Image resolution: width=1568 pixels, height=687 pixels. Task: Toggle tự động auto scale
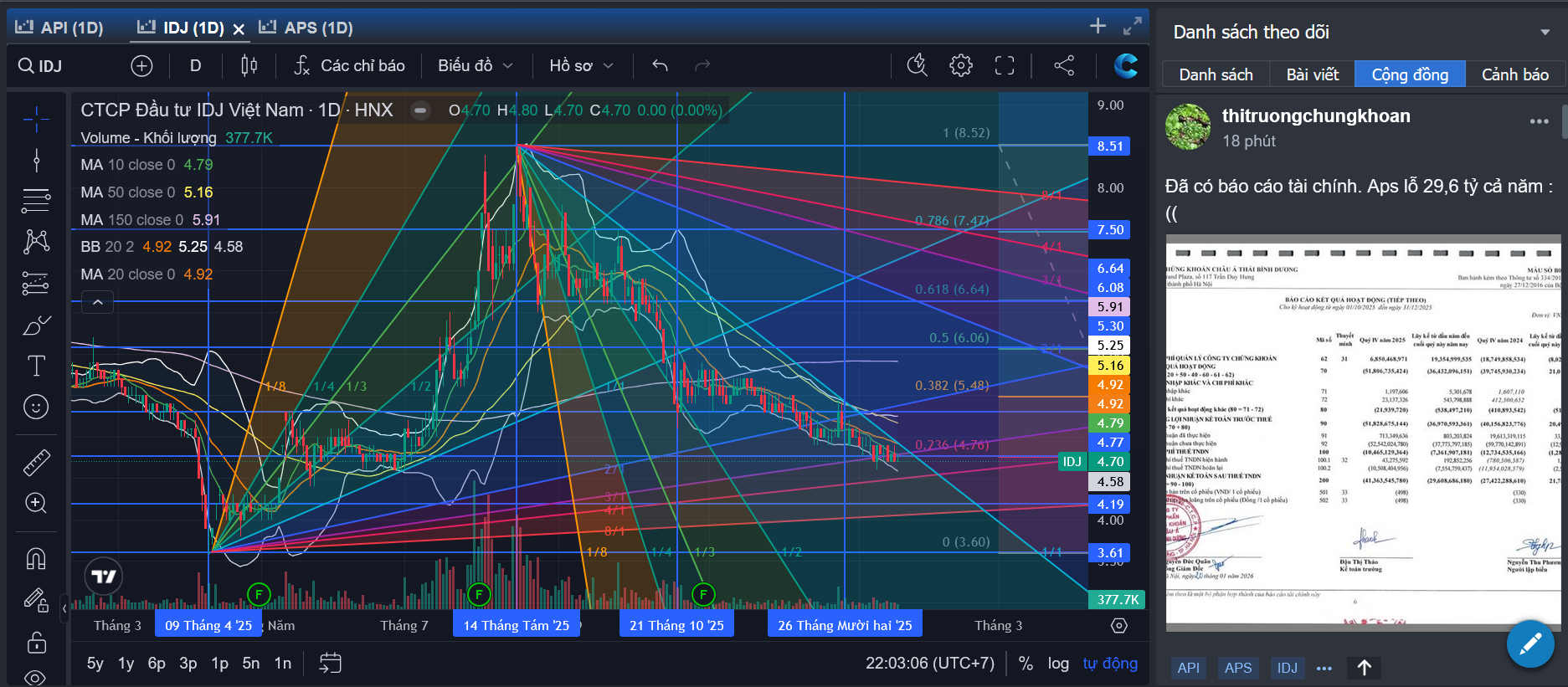tap(1110, 664)
